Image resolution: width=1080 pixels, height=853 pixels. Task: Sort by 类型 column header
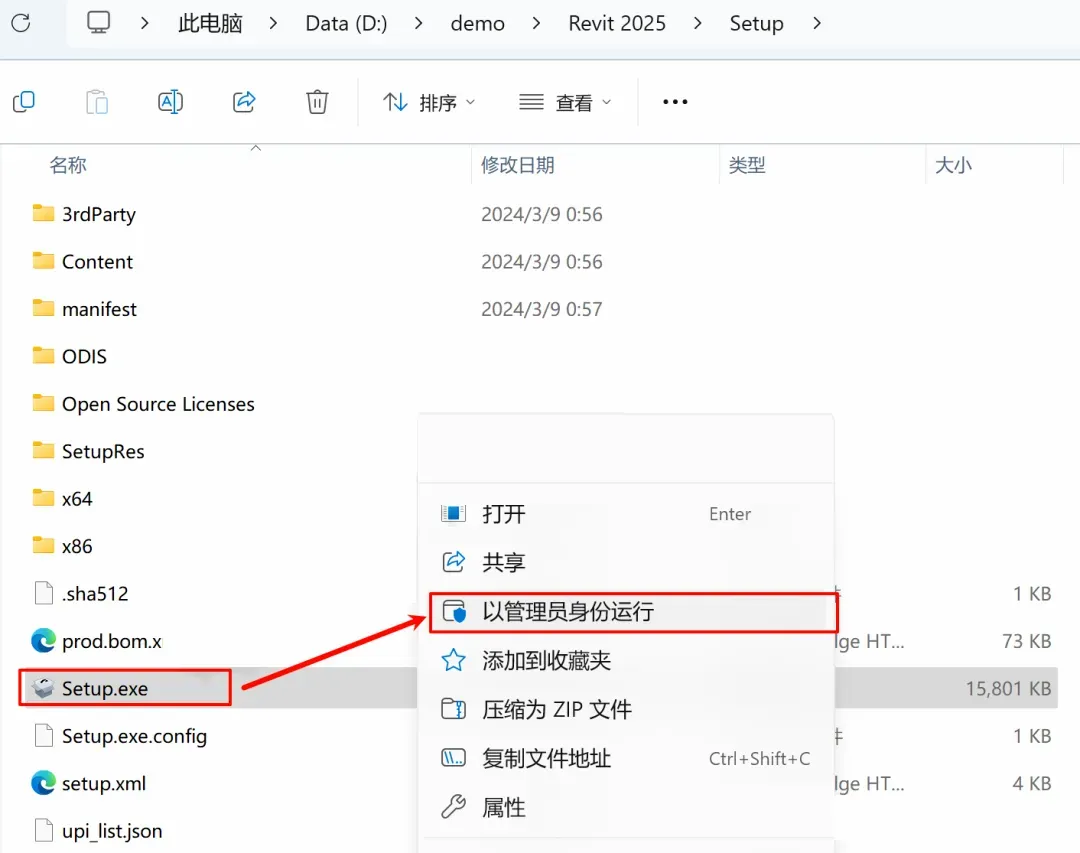pos(747,165)
